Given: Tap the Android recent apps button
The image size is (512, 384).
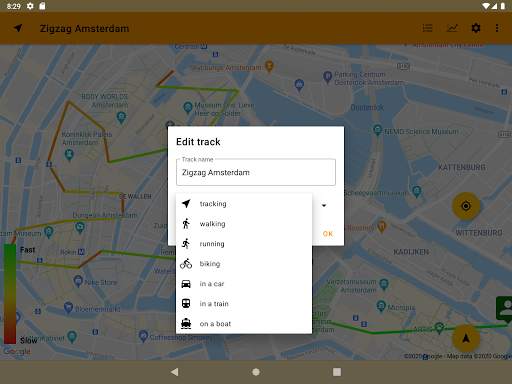Looking at the screenshot, I should 337,372.
